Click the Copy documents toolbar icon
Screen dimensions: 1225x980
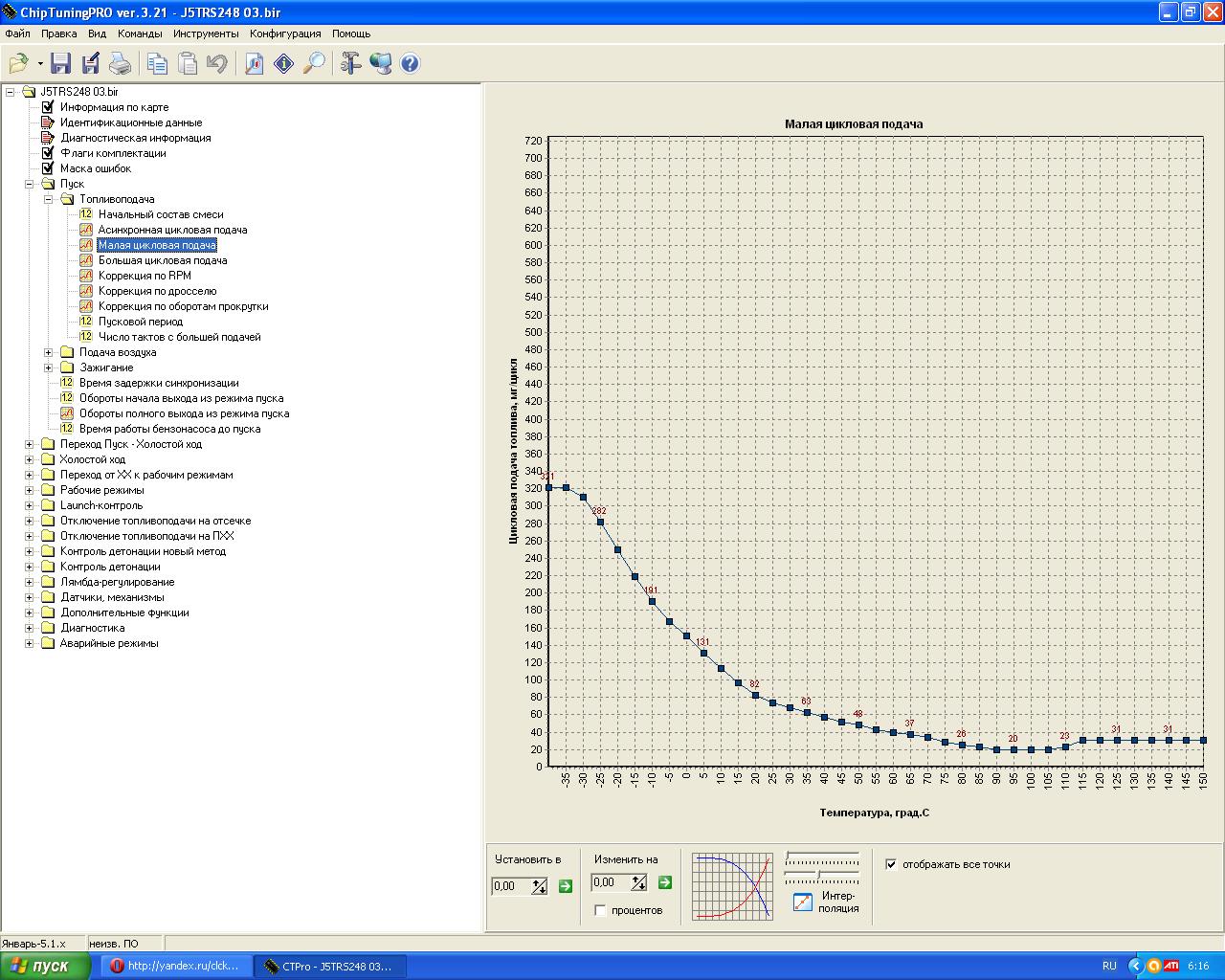click(157, 64)
